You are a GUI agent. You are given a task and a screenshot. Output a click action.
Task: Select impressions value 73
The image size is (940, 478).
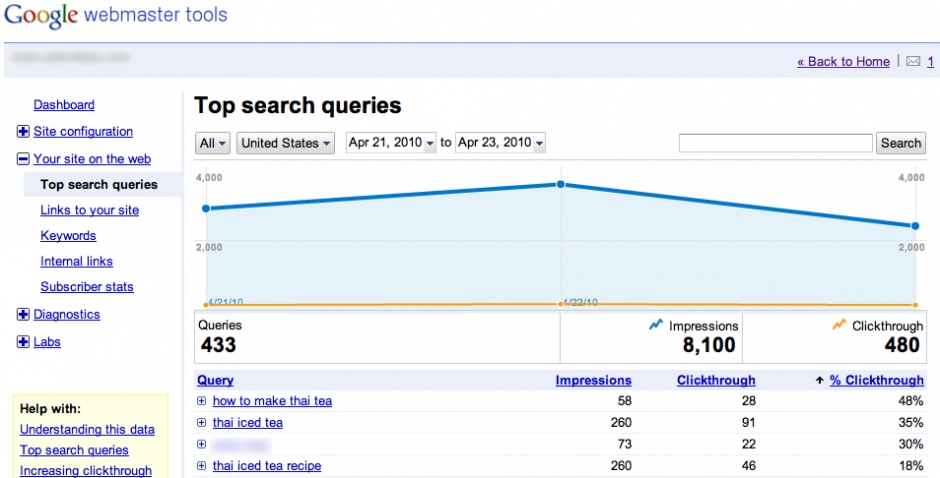(x=624, y=444)
